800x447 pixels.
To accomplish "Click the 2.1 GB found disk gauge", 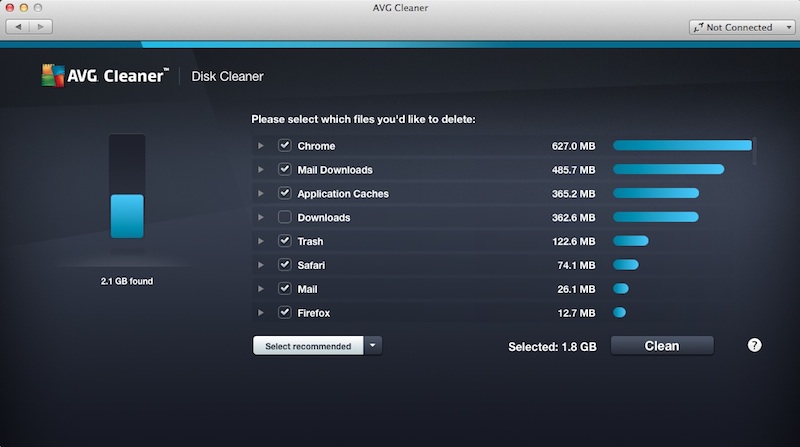I will pos(127,186).
